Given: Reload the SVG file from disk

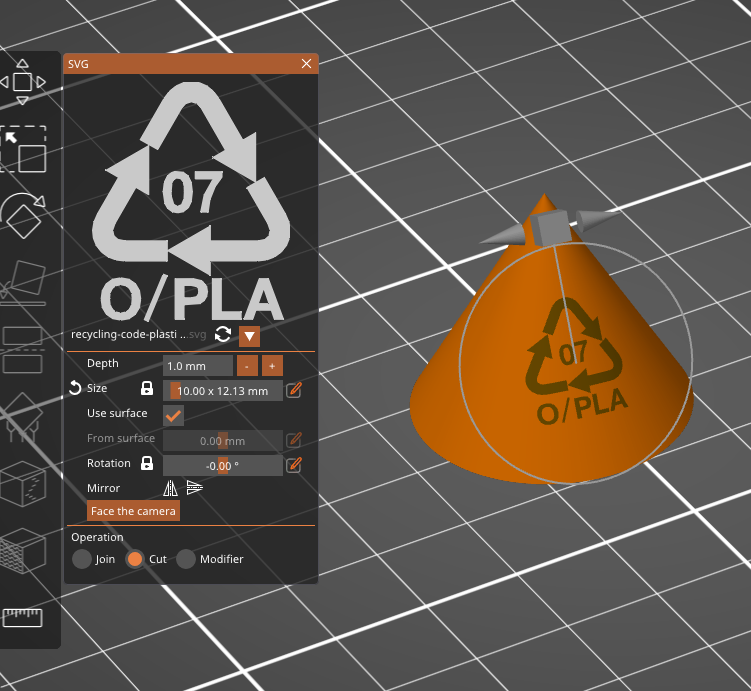Looking at the screenshot, I should (x=223, y=334).
